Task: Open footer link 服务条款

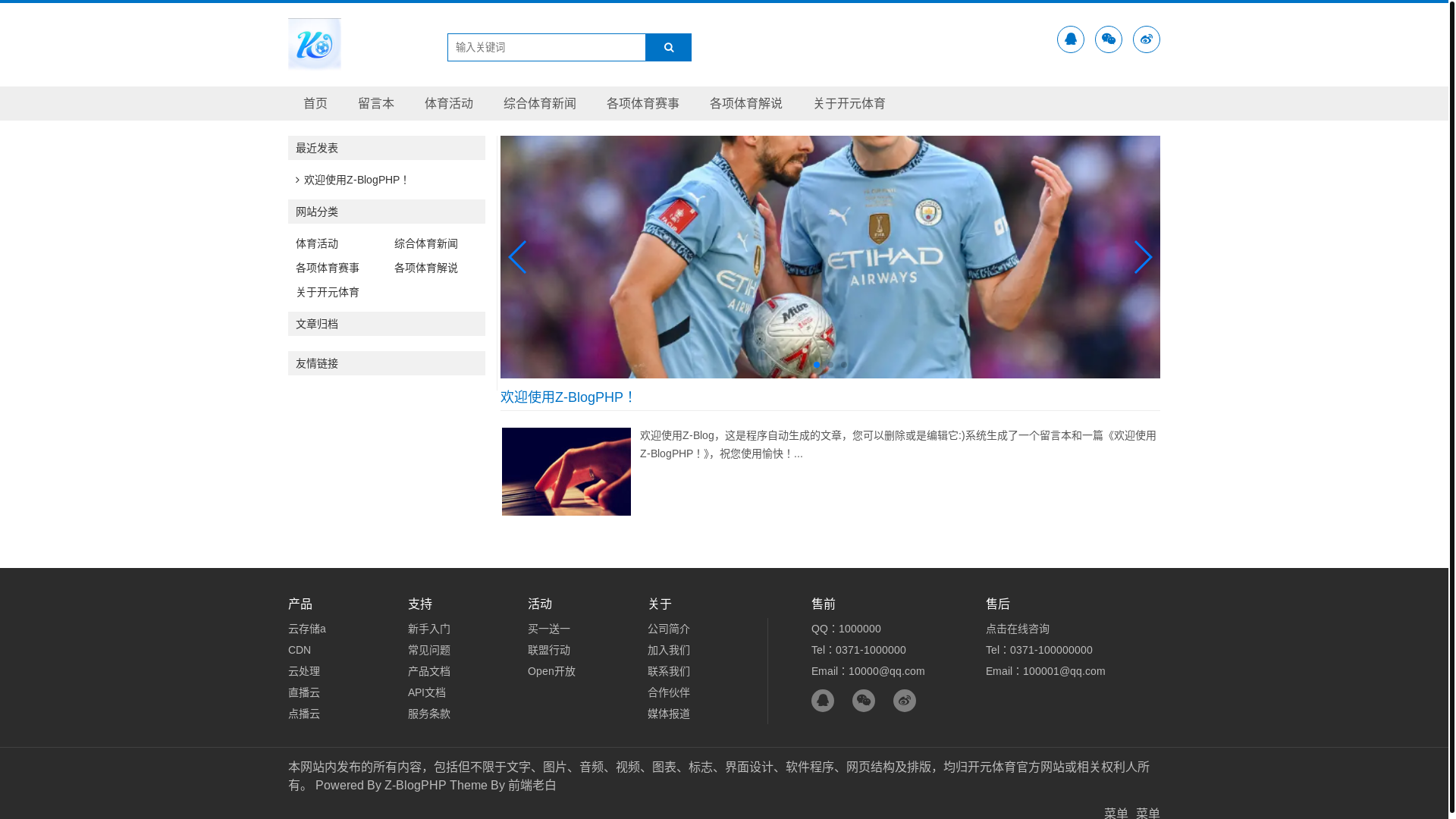Action: coord(429,714)
